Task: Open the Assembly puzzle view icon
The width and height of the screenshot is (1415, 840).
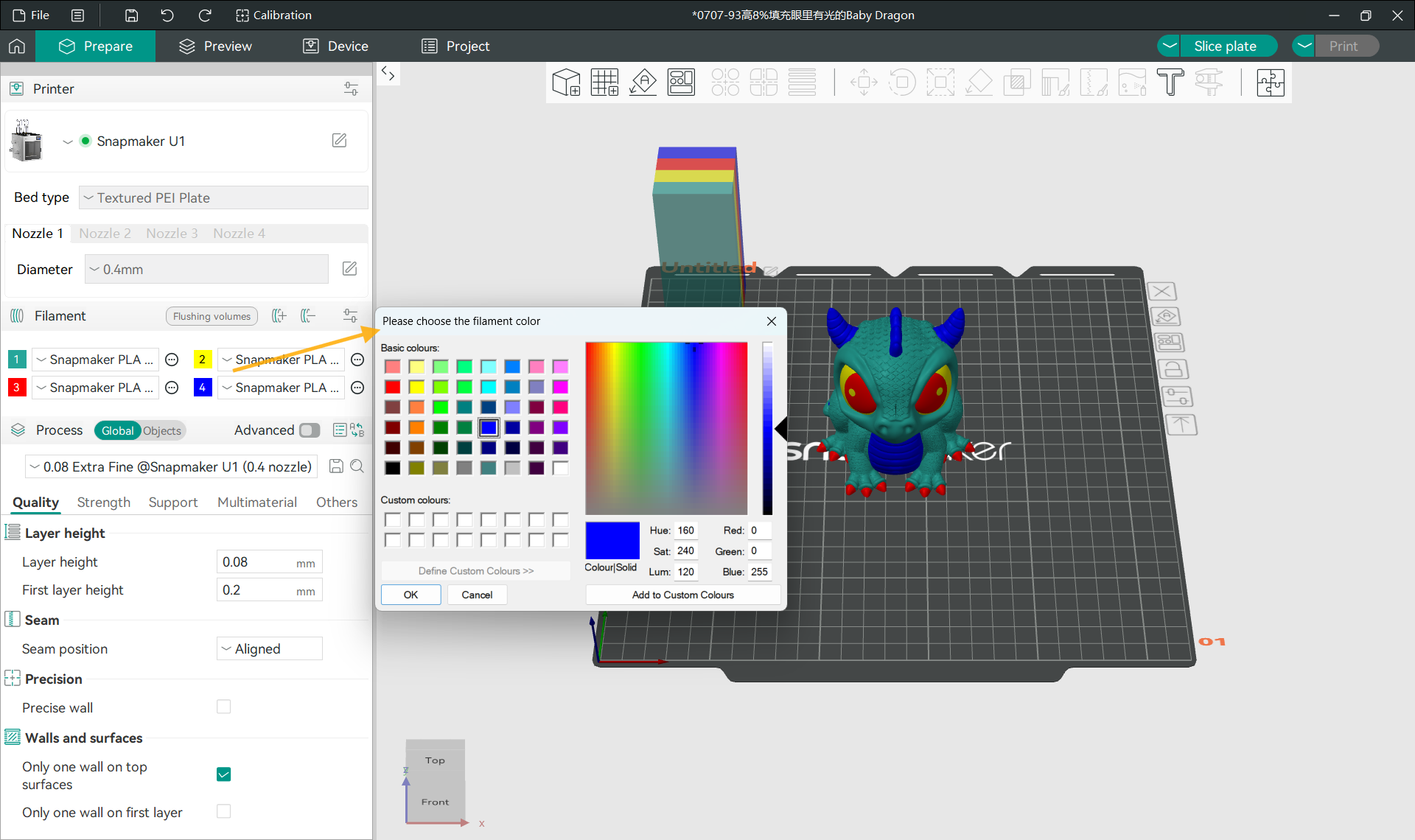Action: pos(1270,83)
